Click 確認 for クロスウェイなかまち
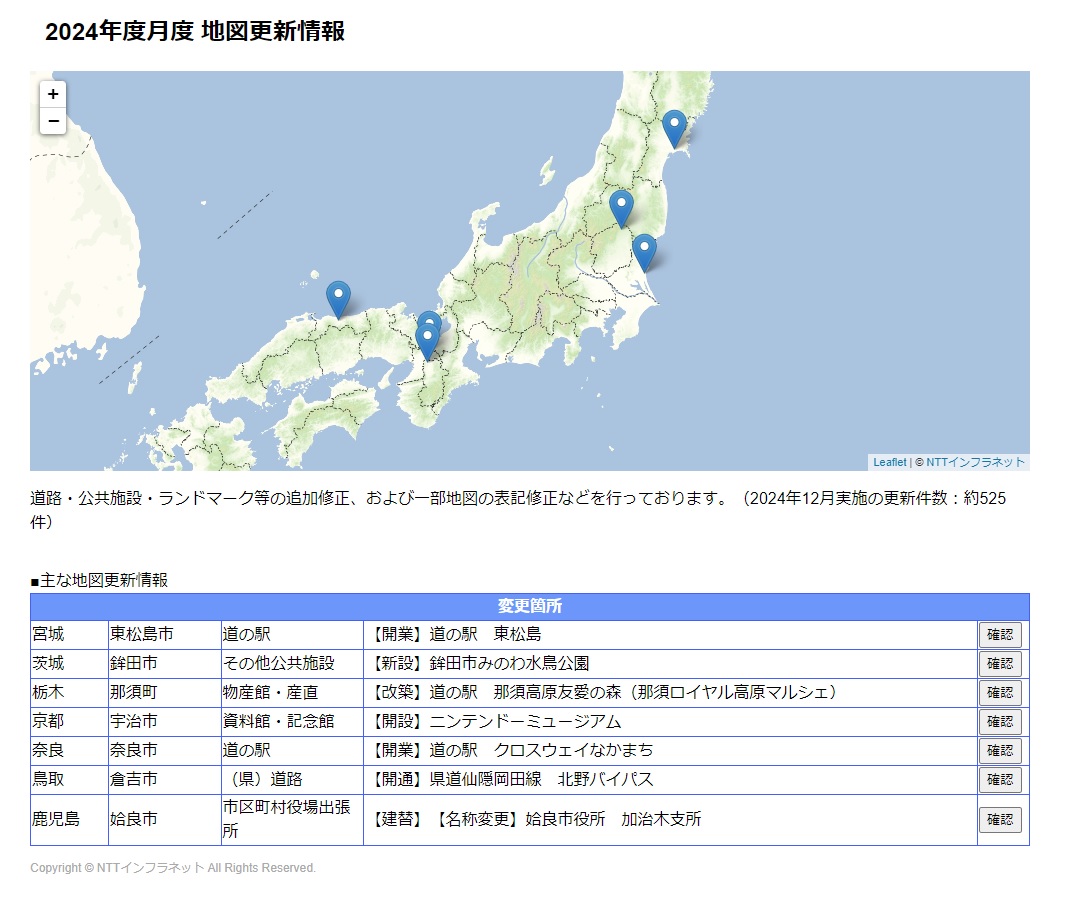 (1000, 751)
